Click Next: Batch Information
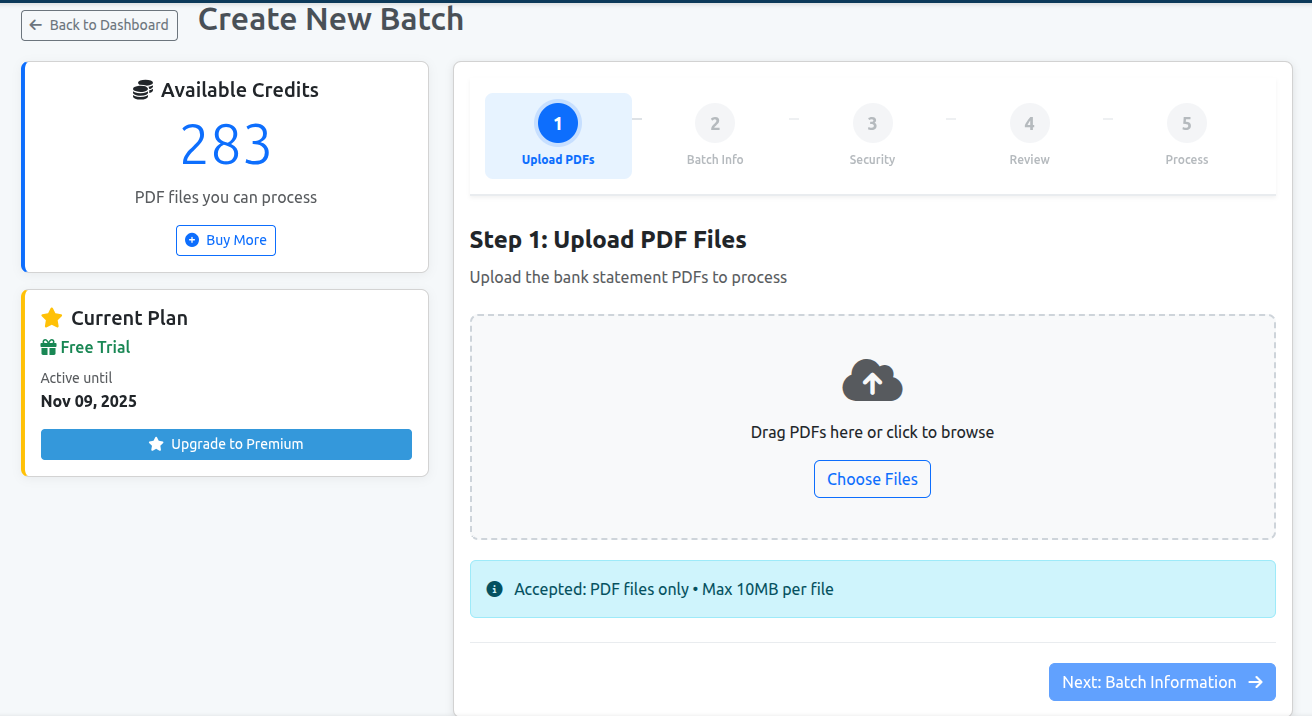The height and width of the screenshot is (716, 1312). (x=1162, y=682)
